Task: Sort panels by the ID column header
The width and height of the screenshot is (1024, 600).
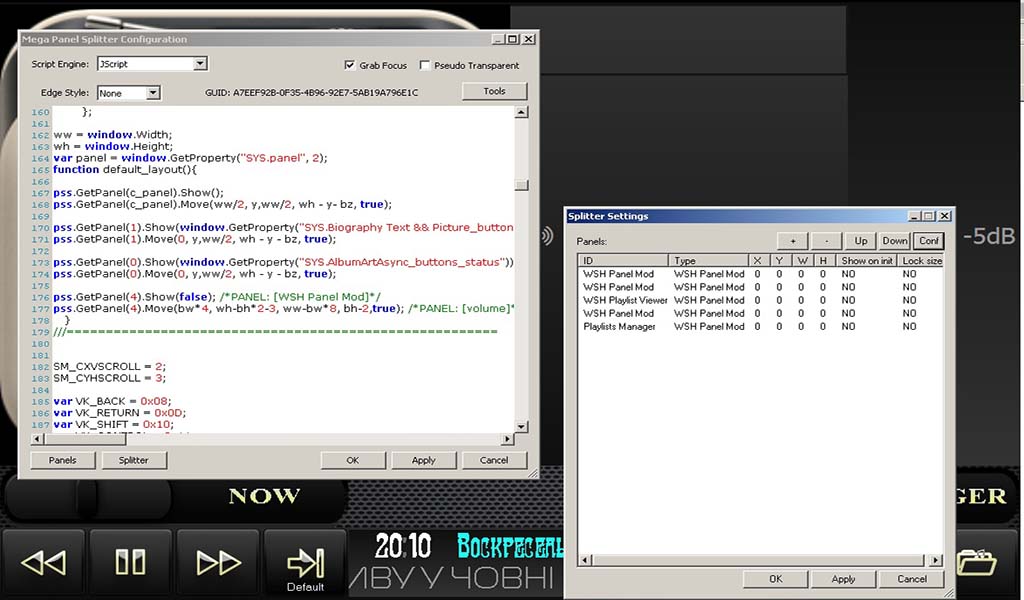Action: click(x=623, y=261)
